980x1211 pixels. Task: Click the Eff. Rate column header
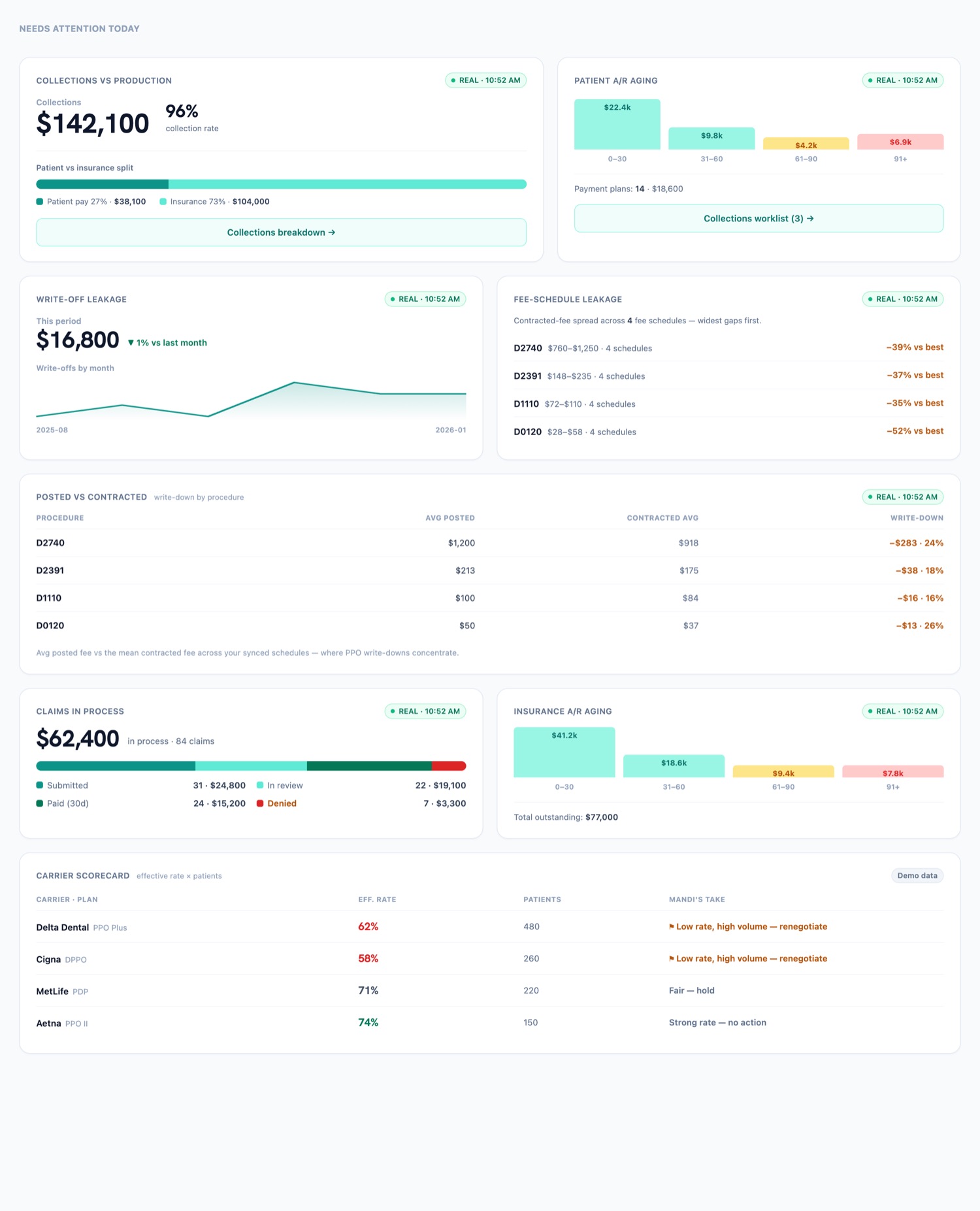pyautogui.click(x=377, y=899)
